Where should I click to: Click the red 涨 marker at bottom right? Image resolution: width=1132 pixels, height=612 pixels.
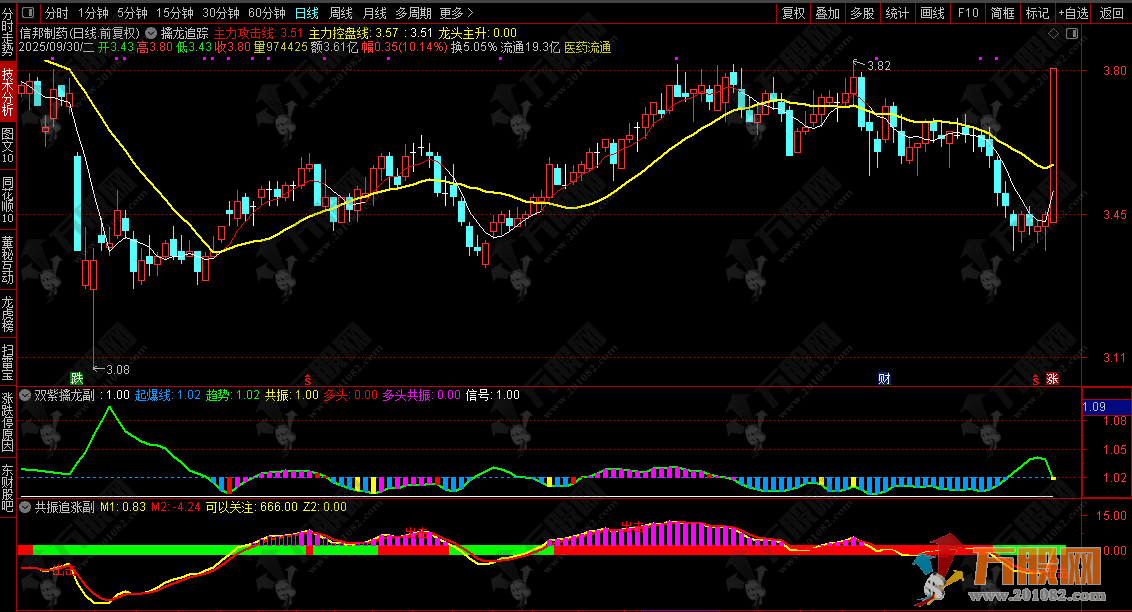(1052, 379)
